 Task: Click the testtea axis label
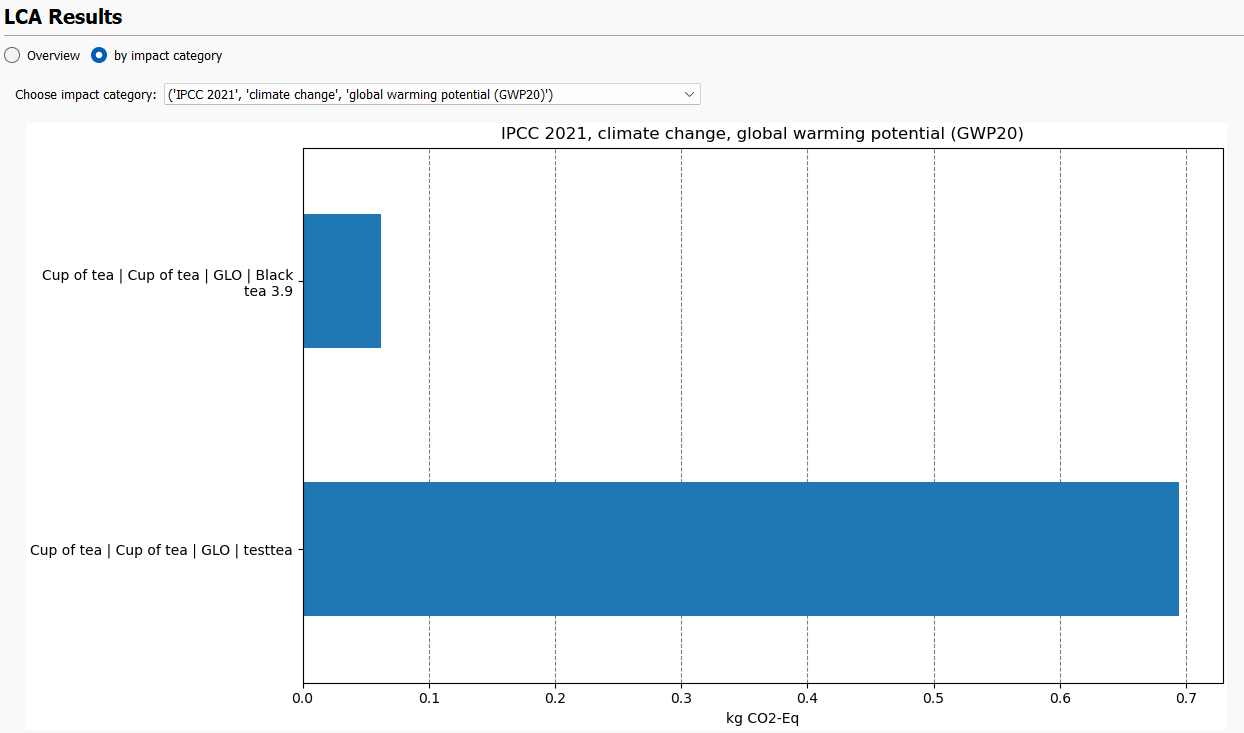pos(163,549)
